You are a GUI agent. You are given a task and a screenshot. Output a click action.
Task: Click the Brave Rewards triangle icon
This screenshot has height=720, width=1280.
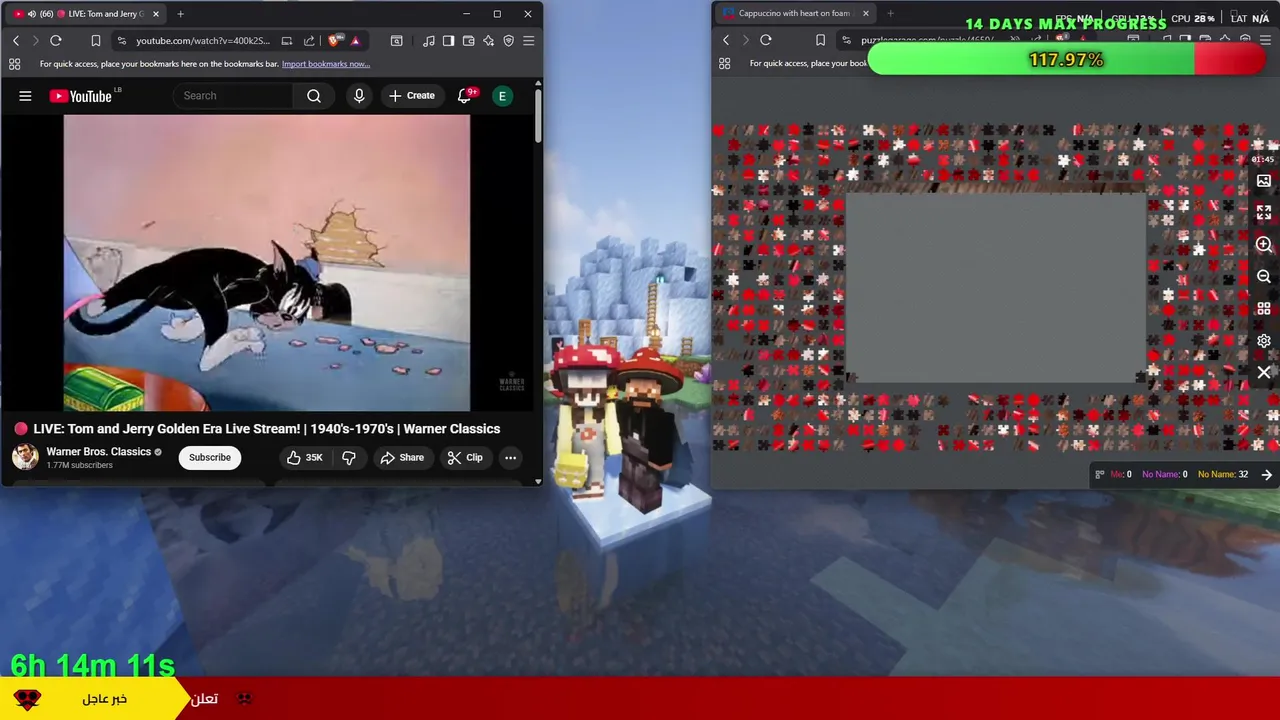pyautogui.click(x=355, y=41)
